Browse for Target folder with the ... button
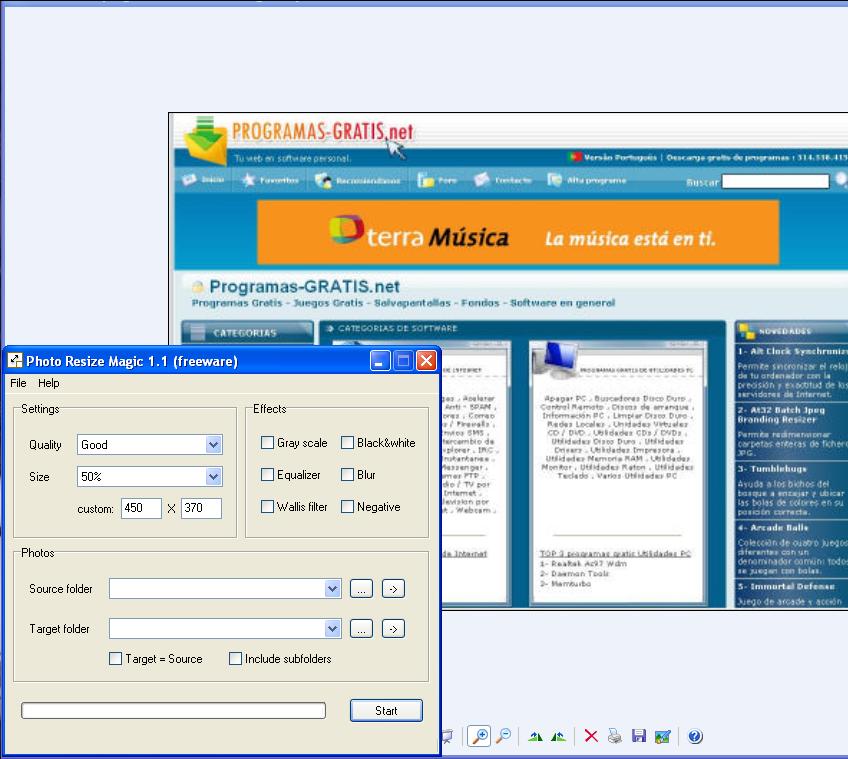 (x=361, y=629)
